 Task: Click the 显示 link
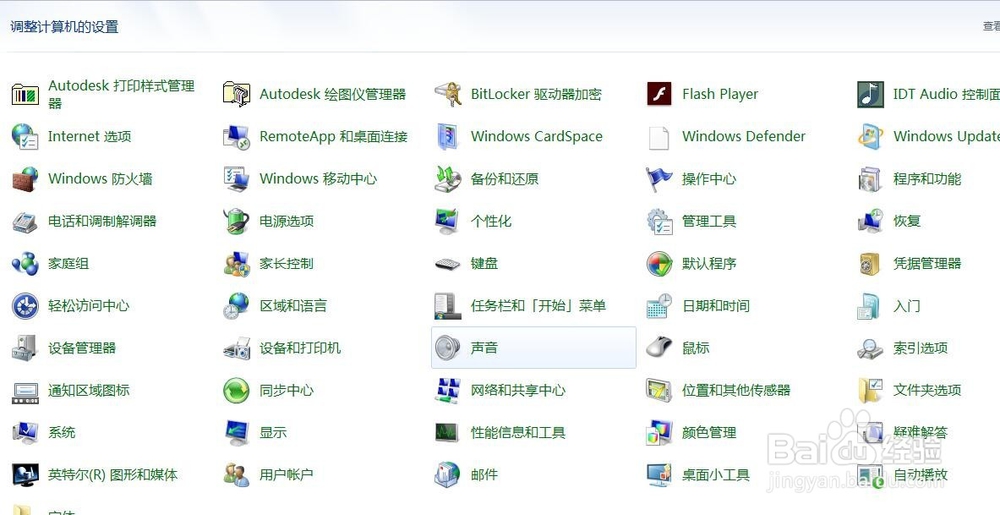(x=273, y=433)
